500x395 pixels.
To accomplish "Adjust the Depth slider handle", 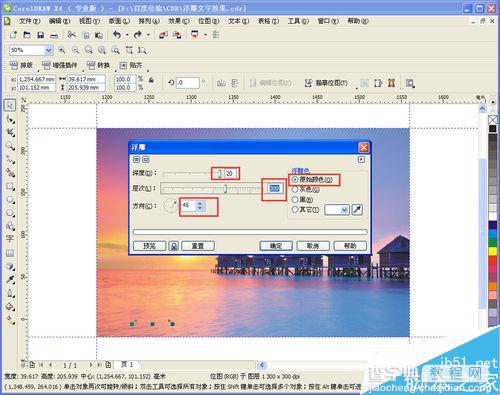I will tap(219, 173).
